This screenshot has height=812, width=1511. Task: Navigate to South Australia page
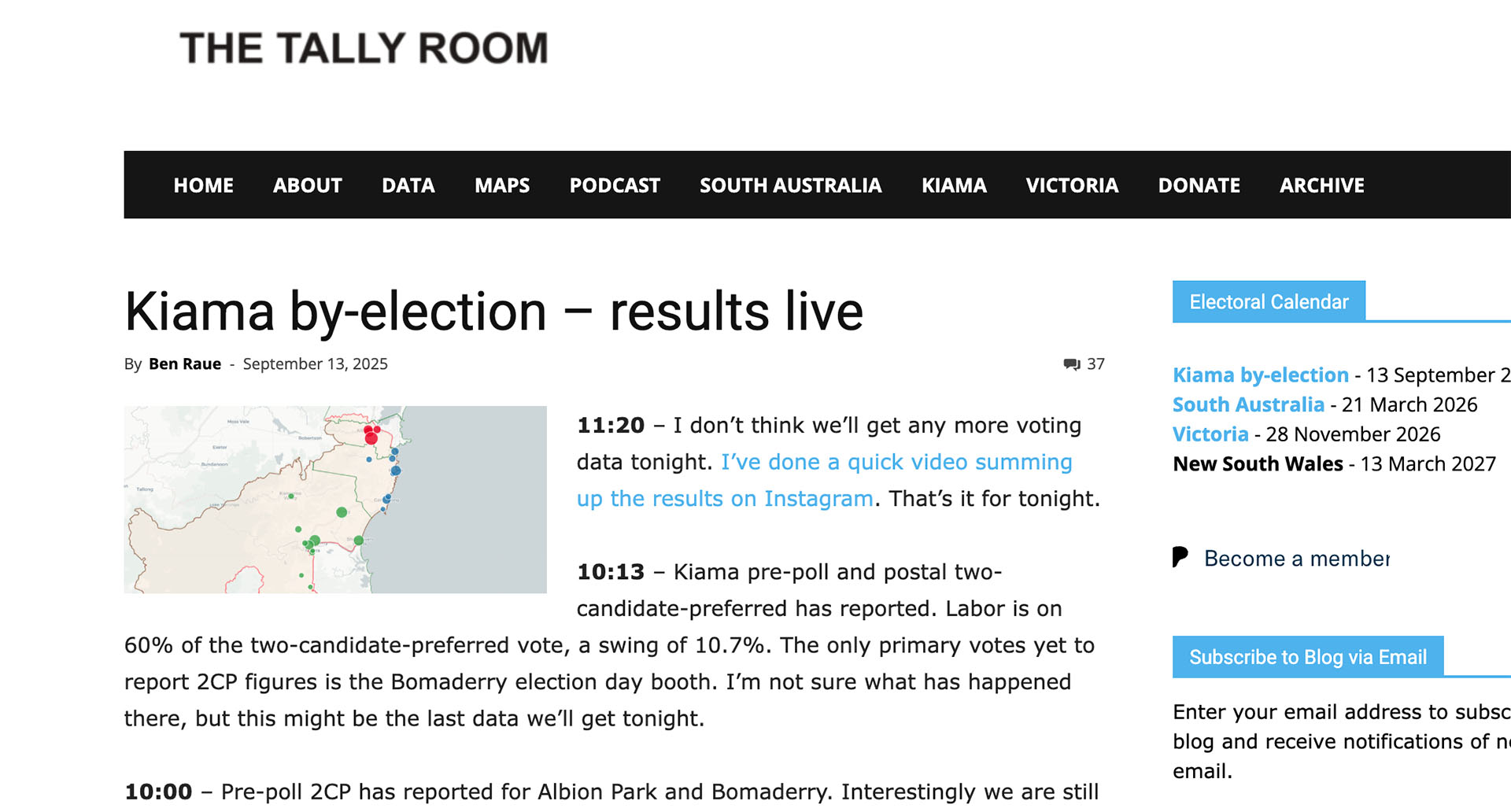(x=790, y=186)
